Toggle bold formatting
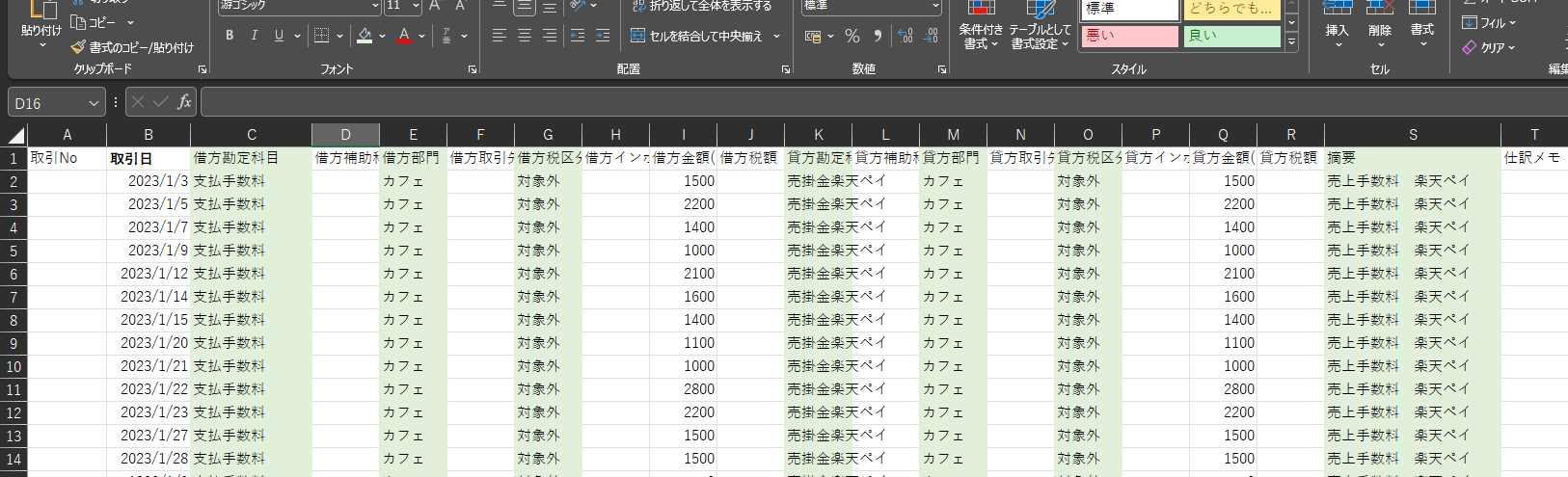This screenshot has height=477, width=1568. (x=230, y=37)
